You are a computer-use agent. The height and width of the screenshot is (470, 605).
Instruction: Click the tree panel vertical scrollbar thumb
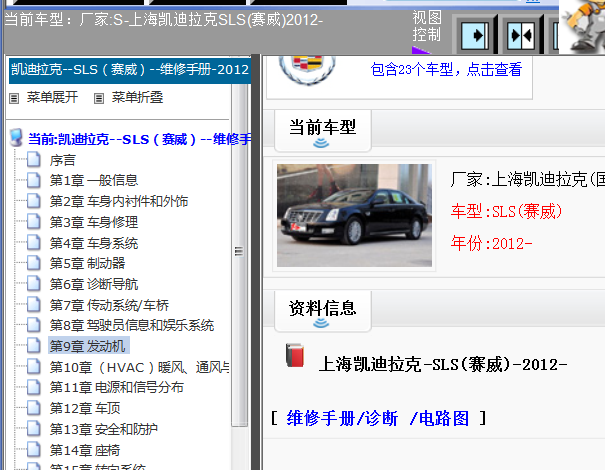click(239, 252)
